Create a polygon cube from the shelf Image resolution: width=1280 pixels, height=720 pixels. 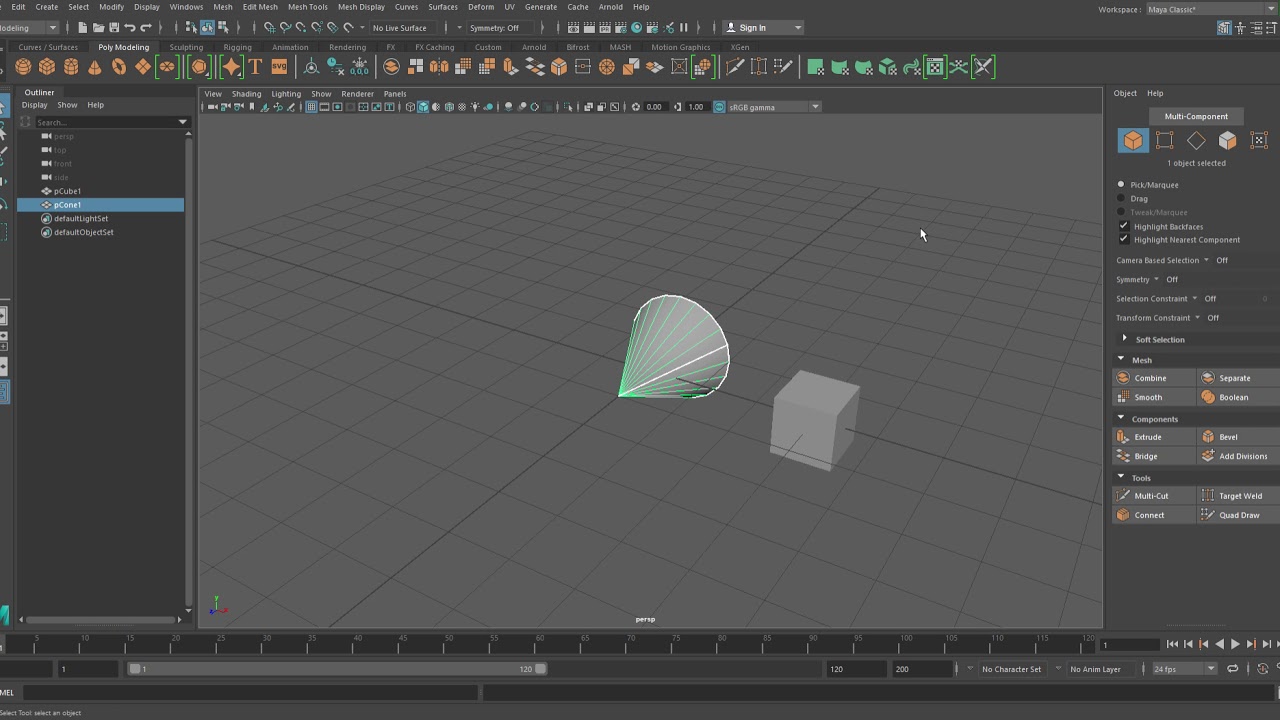pos(47,67)
